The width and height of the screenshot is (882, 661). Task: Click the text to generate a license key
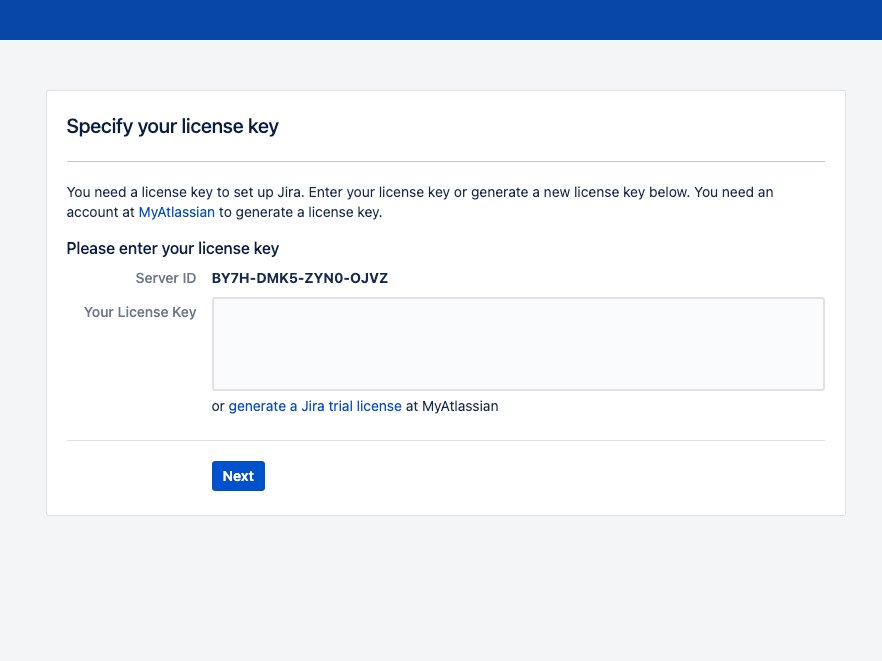click(300, 212)
